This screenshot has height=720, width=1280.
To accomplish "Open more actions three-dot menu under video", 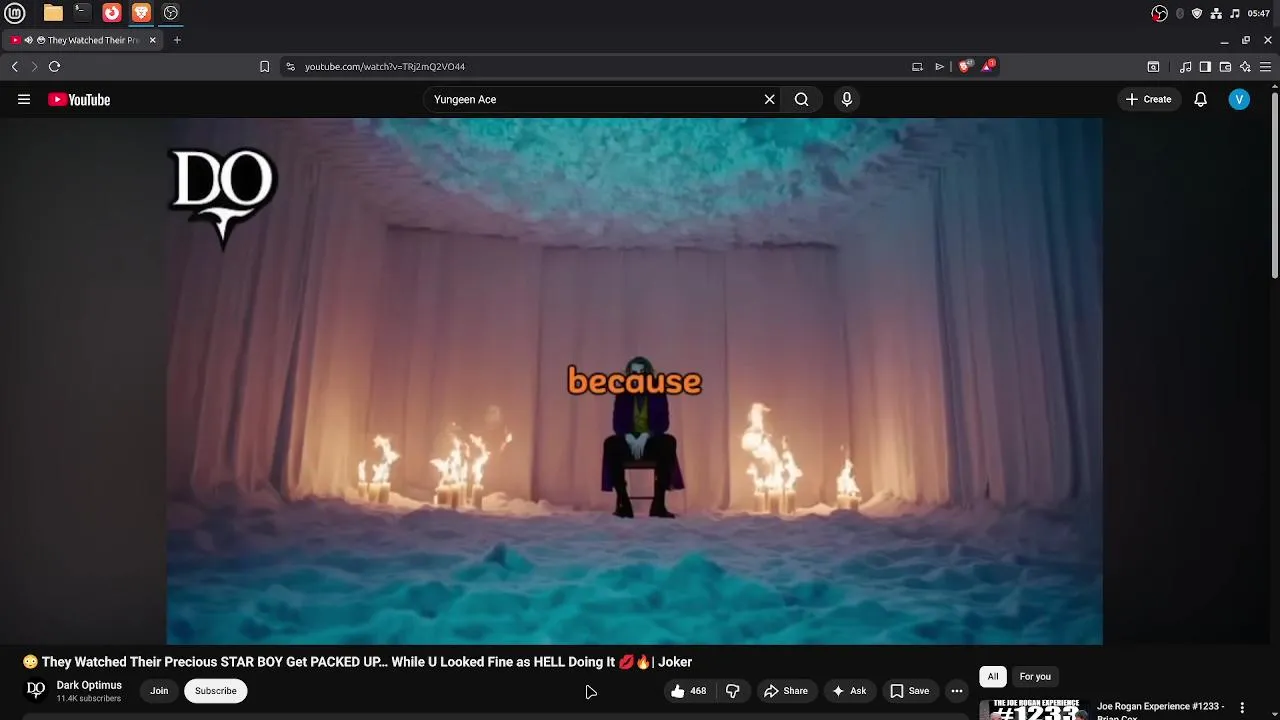I will (957, 691).
